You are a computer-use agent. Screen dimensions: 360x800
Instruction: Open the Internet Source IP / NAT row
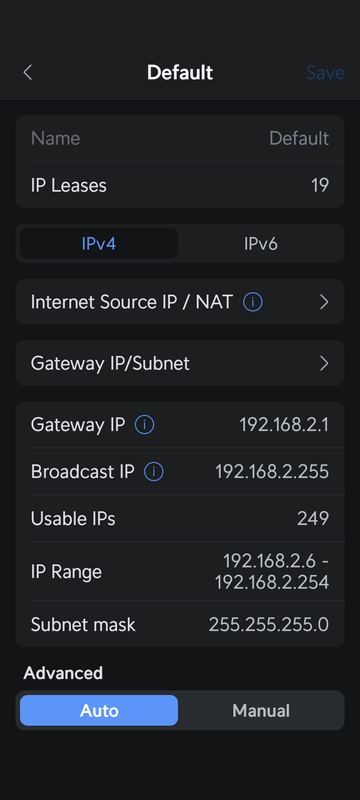(180, 302)
